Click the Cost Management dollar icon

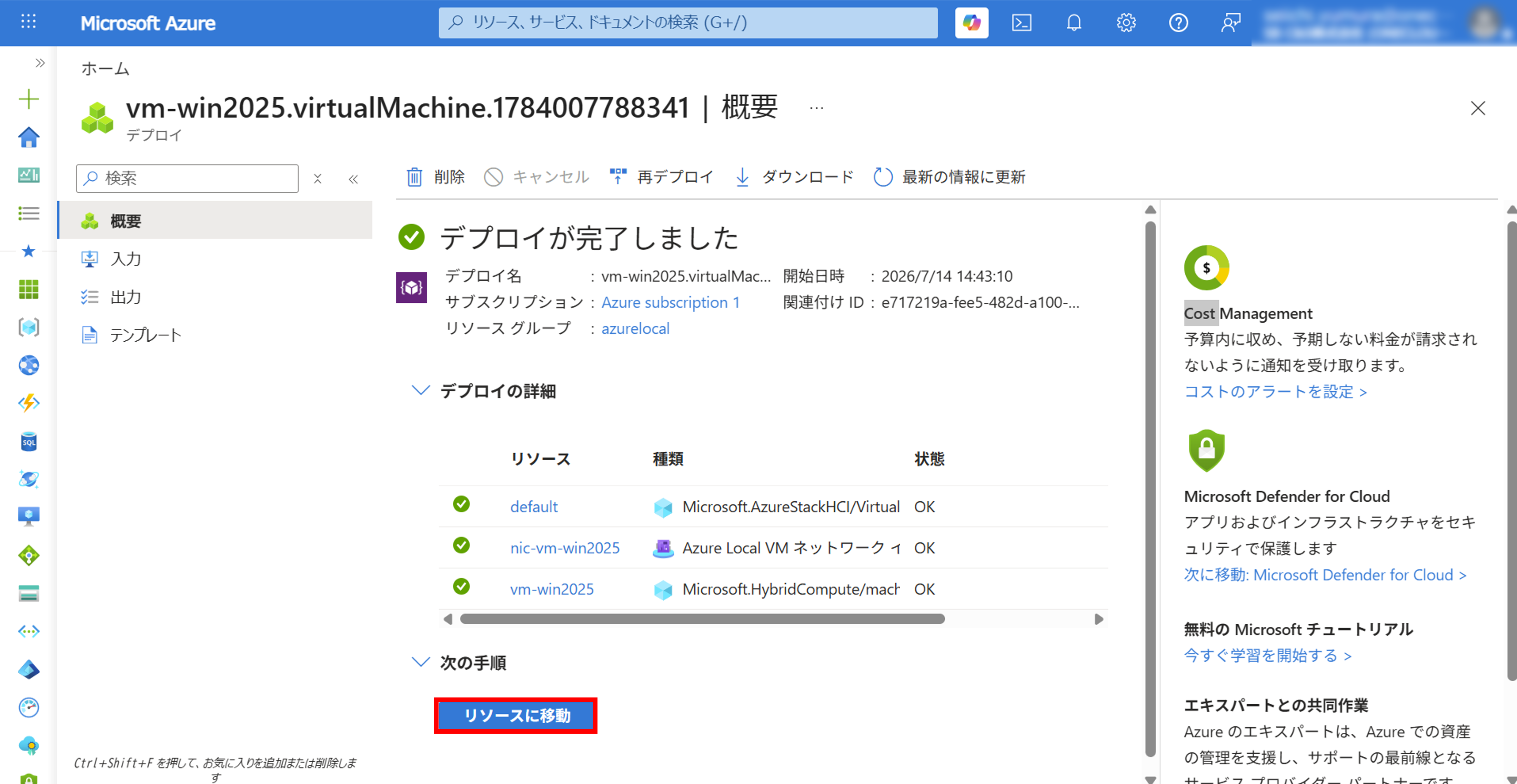pyautogui.click(x=1207, y=268)
